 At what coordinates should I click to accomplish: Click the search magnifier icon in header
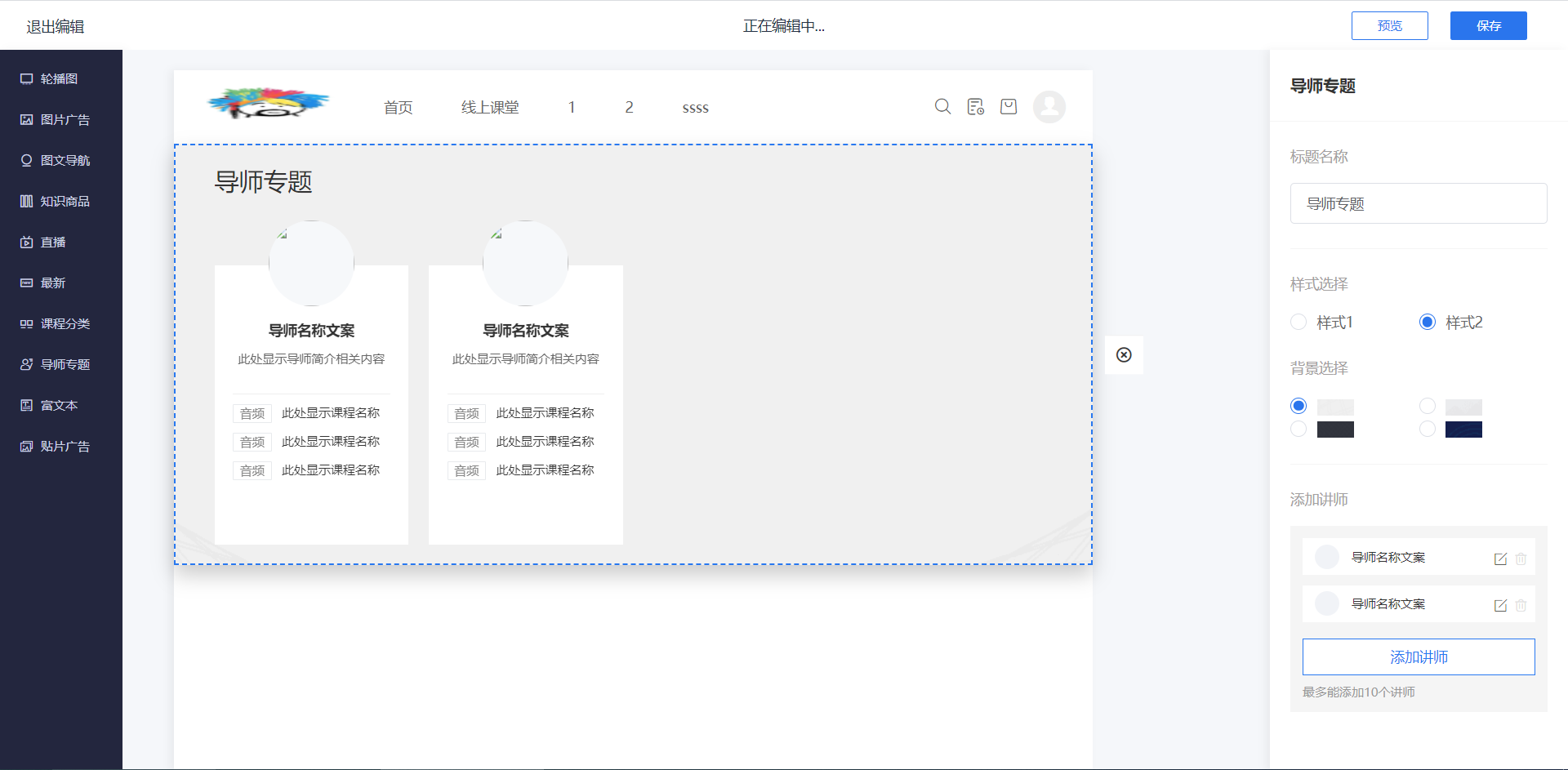pos(942,107)
